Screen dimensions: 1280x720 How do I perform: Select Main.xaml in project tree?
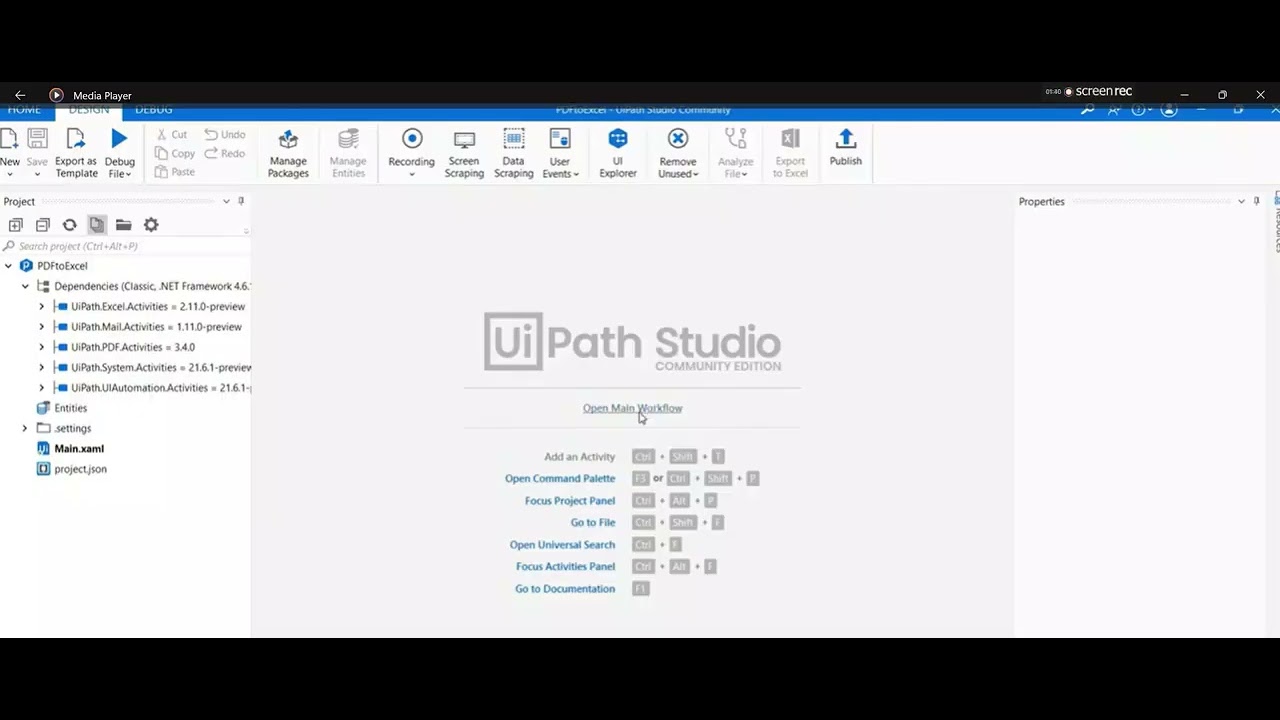tap(79, 449)
